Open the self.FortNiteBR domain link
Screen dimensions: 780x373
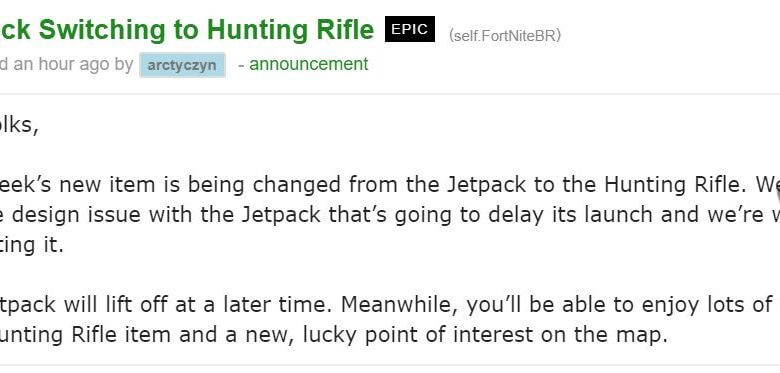click(504, 36)
